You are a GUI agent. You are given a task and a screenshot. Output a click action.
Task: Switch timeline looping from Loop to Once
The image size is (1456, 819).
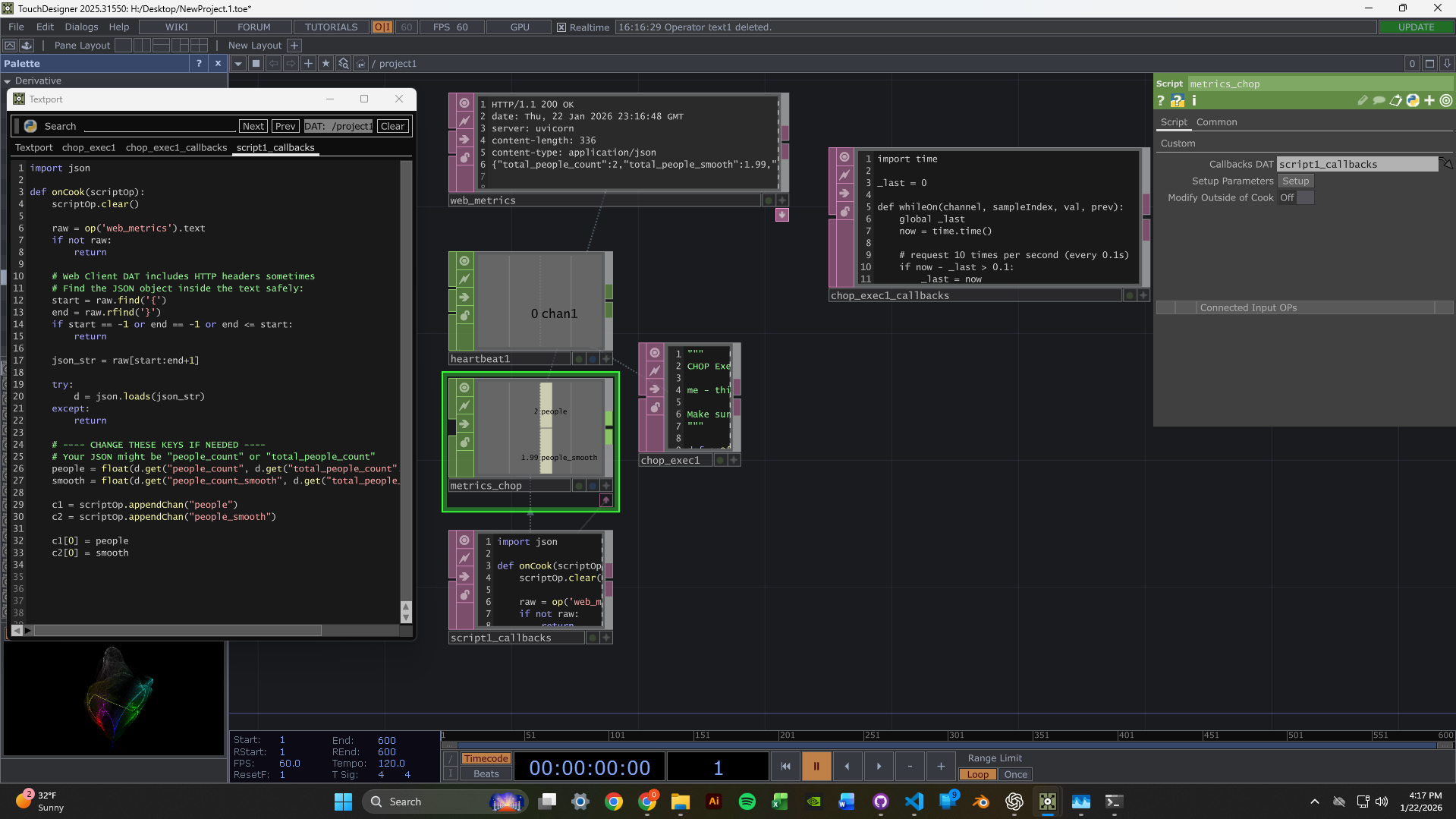click(1015, 774)
